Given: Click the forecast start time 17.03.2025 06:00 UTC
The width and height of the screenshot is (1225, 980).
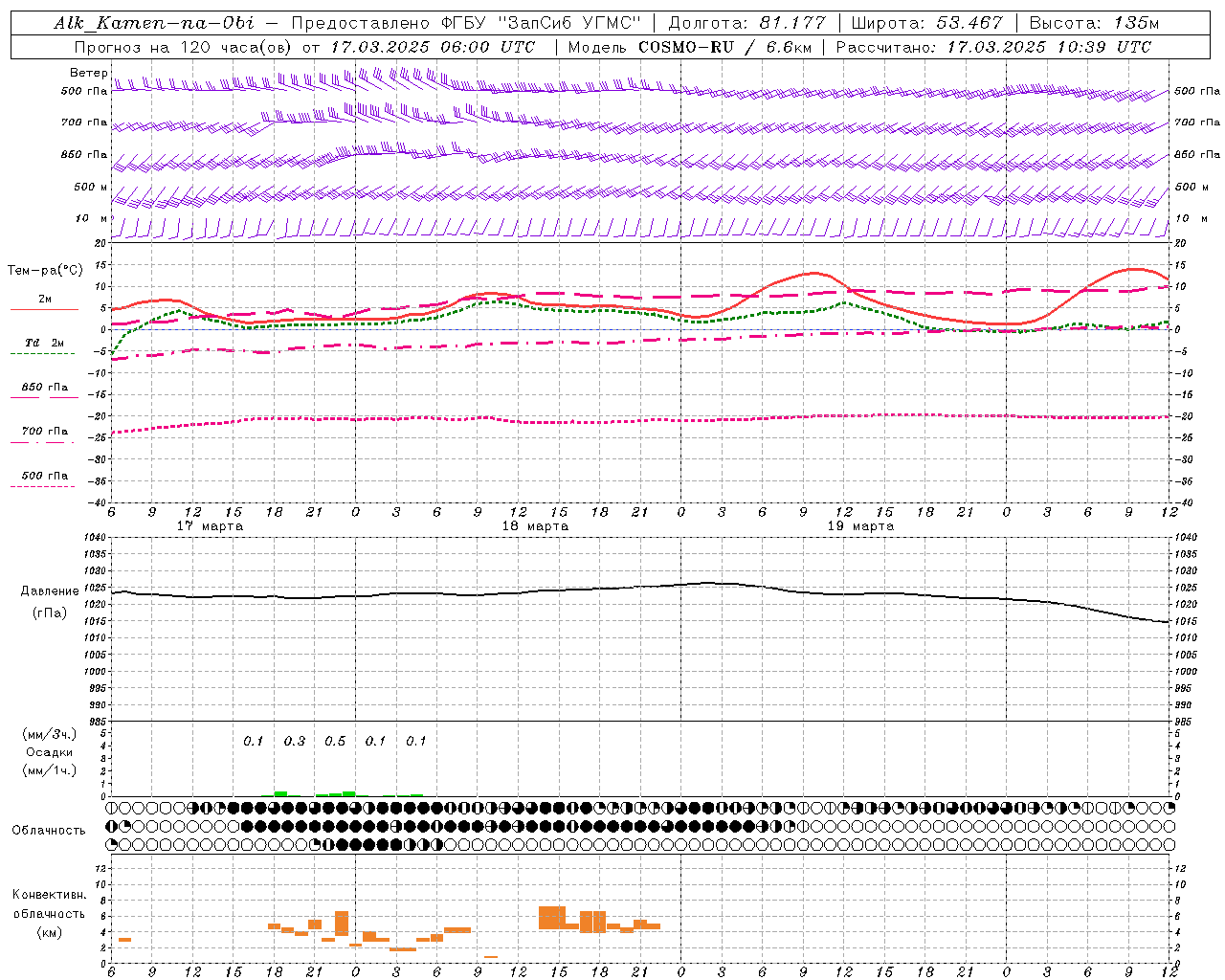Looking at the screenshot, I should click(433, 47).
